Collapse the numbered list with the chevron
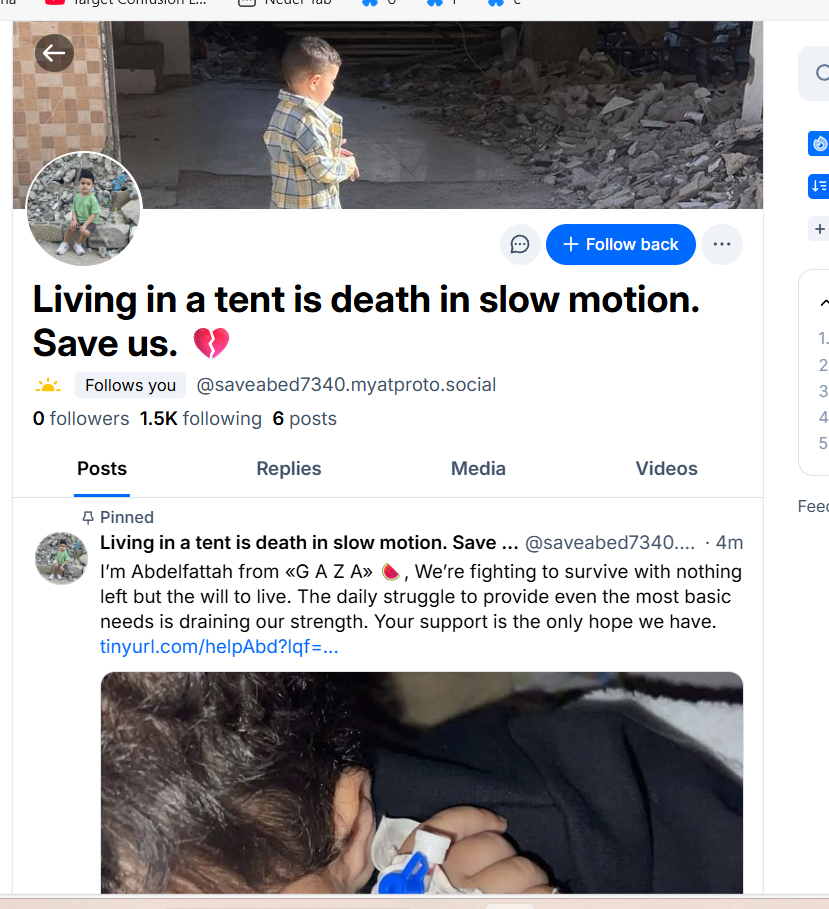 click(x=823, y=302)
